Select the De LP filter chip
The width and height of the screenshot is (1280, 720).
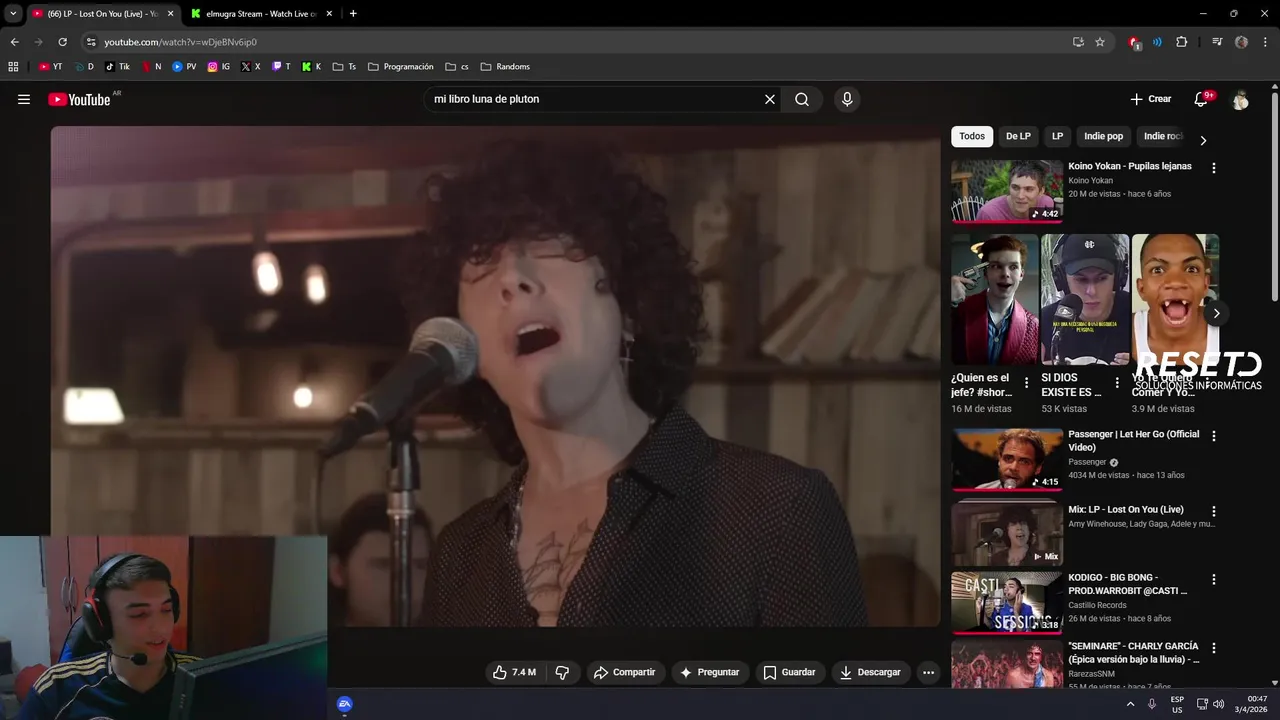point(1018,136)
